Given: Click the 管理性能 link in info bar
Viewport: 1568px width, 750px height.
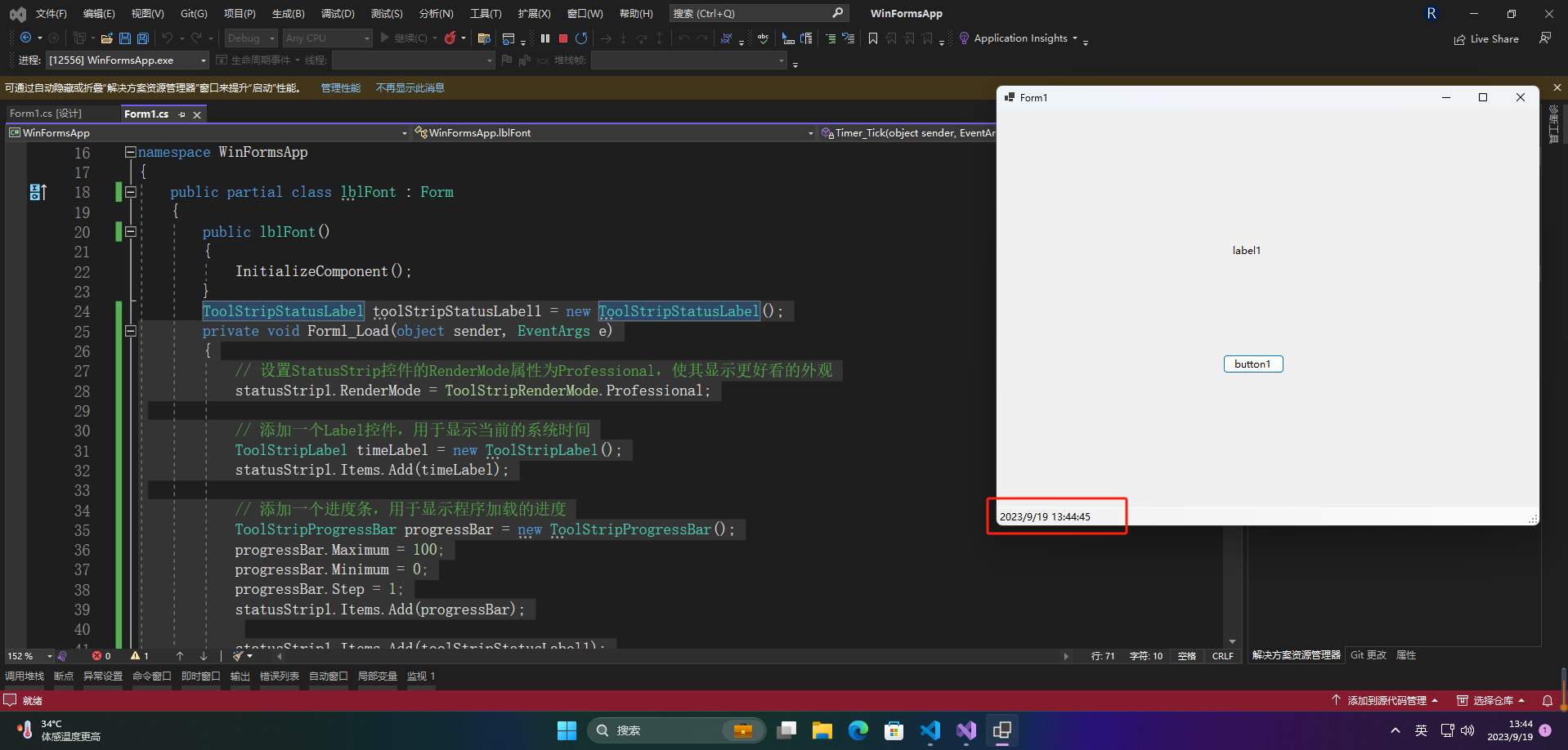Looking at the screenshot, I should click(340, 87).
